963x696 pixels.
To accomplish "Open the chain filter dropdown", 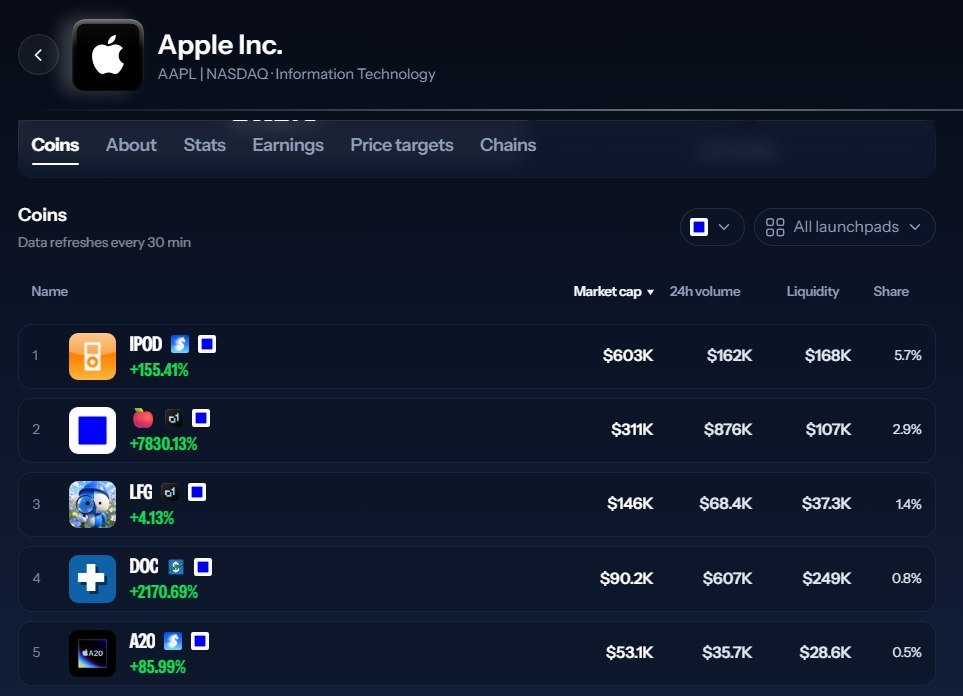I will click(x=712, y=227).
